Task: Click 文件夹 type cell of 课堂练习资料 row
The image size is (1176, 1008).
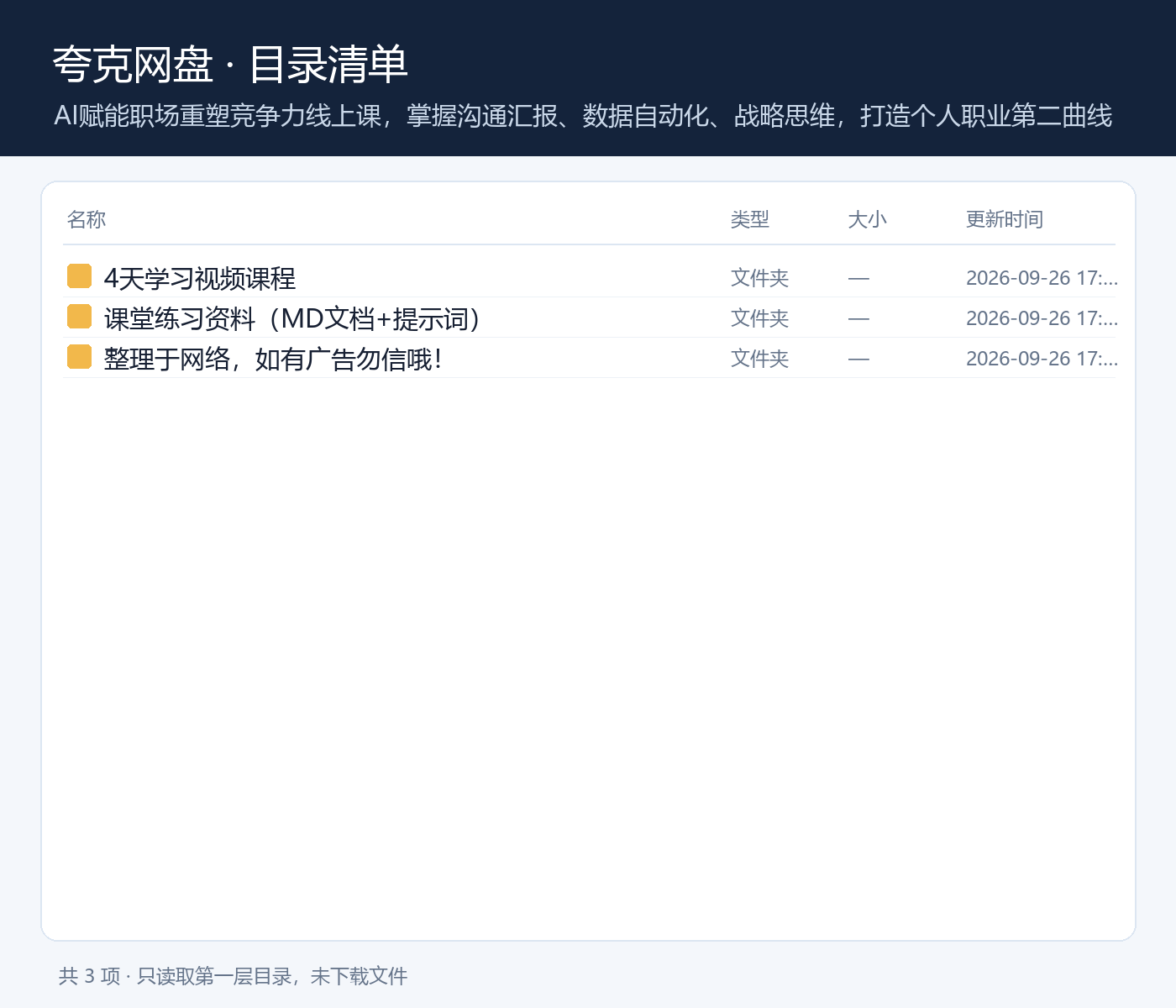Action: tap(760, 318)
